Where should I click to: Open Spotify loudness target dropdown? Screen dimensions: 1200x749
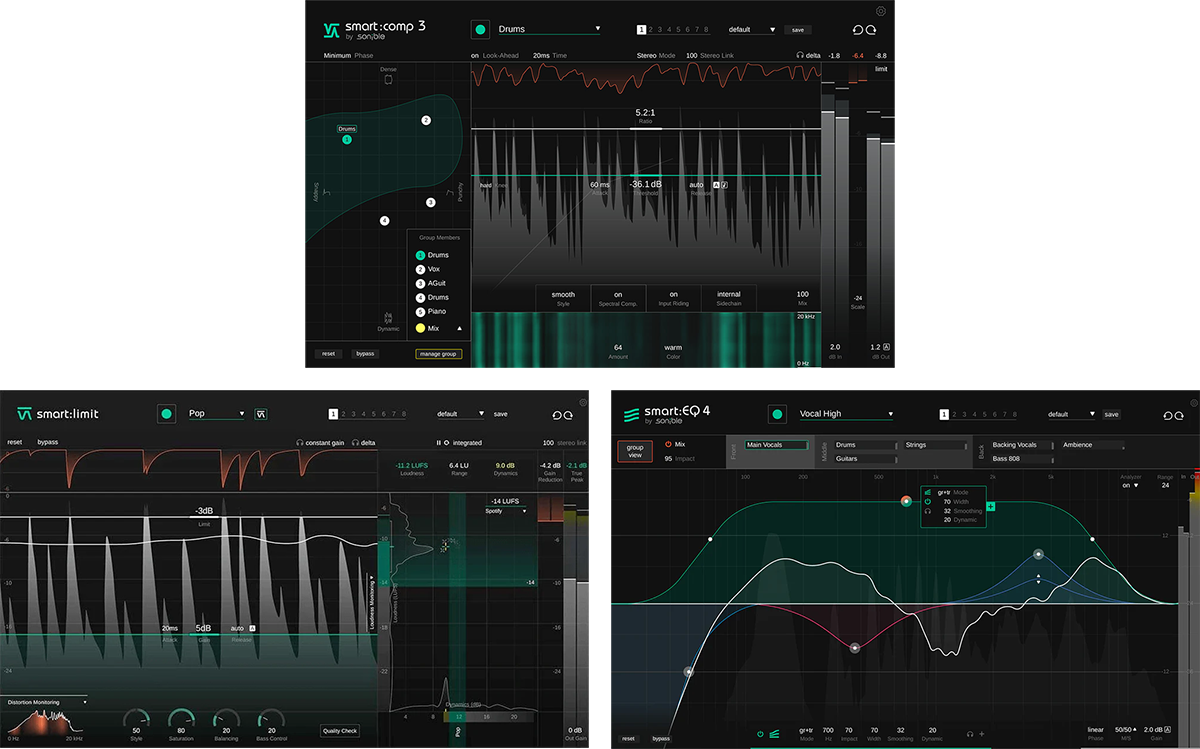(507, 510)
